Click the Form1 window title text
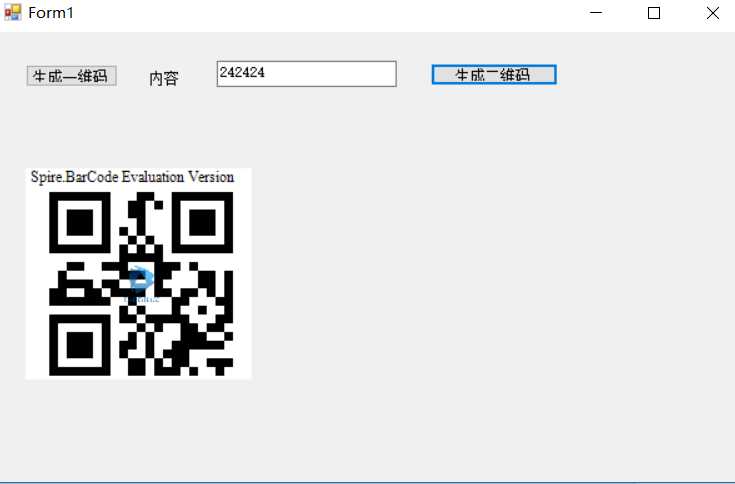735x484 pixels. (51, 13)
